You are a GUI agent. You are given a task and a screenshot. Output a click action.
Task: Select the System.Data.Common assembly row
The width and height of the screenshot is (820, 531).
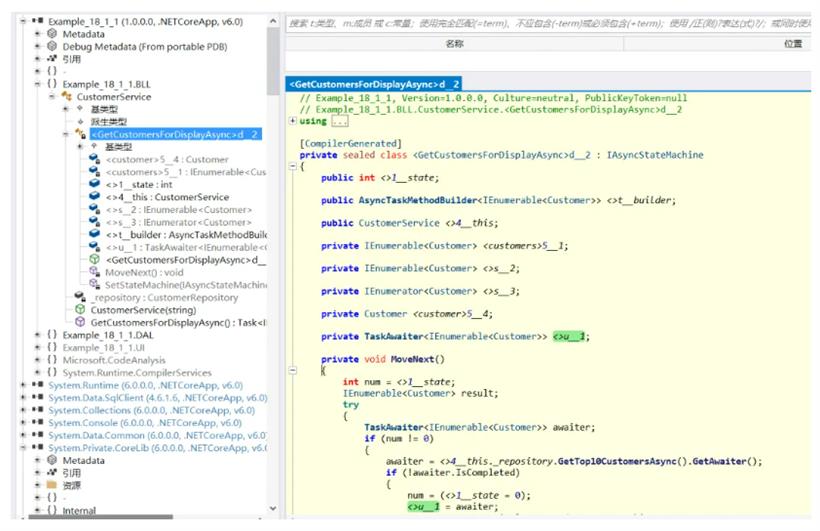pos(157,435)
